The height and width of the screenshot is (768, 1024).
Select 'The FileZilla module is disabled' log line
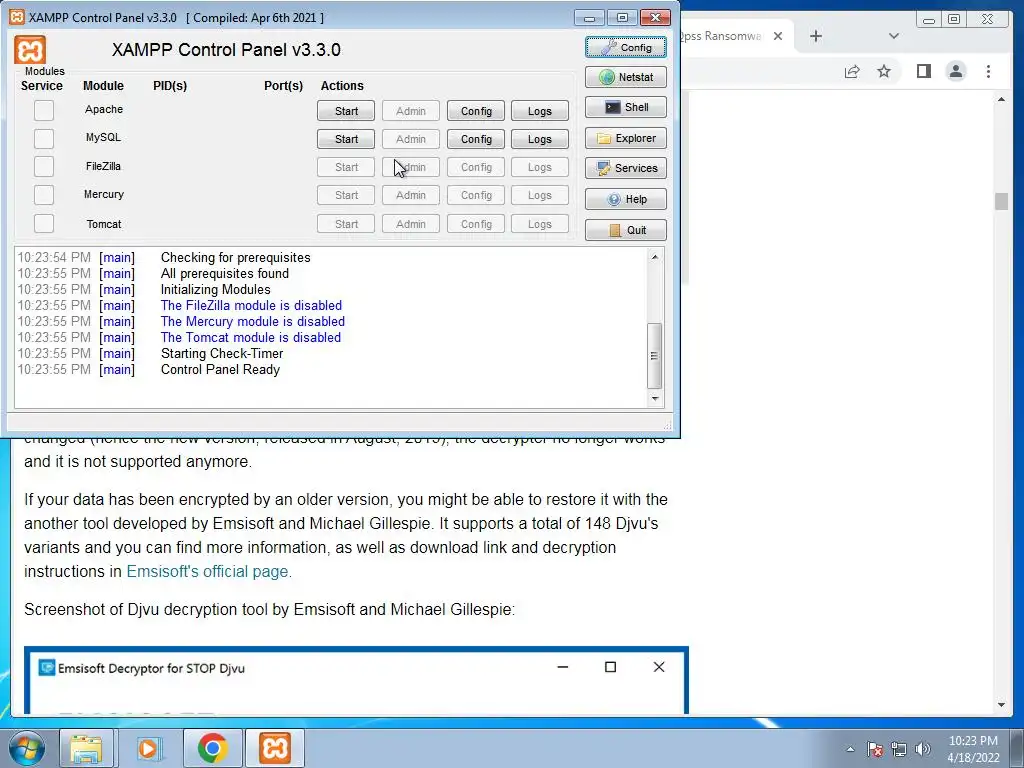(x=251, y=306)
